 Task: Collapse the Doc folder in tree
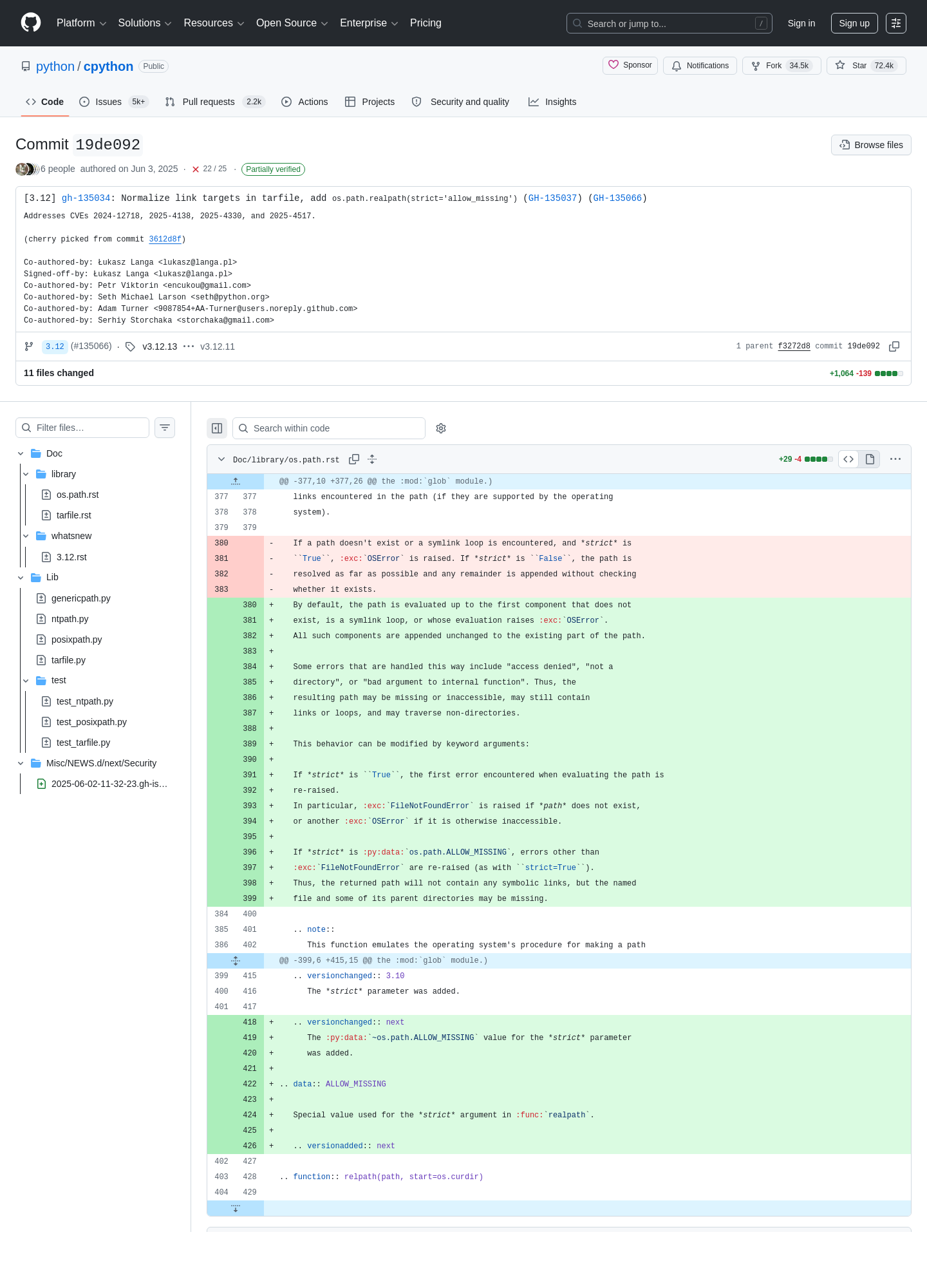[x=21, y=453]
